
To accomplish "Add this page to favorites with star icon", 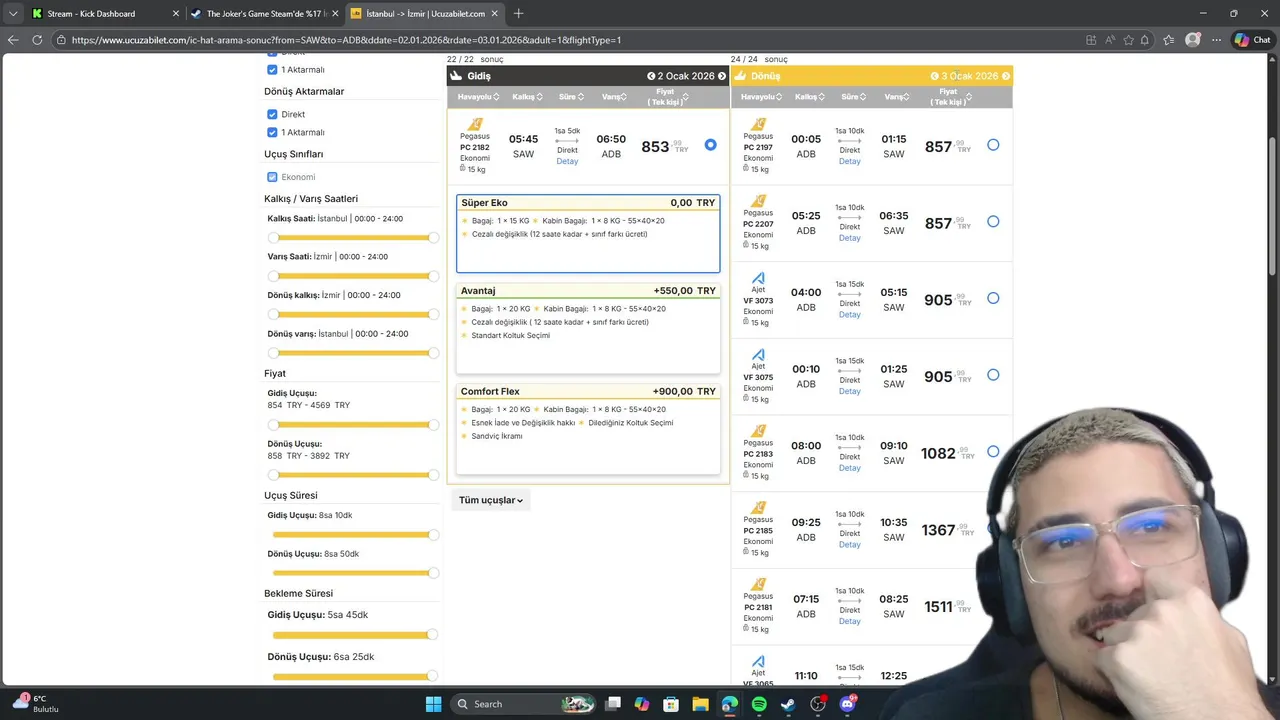I will tap(1129, 40).
